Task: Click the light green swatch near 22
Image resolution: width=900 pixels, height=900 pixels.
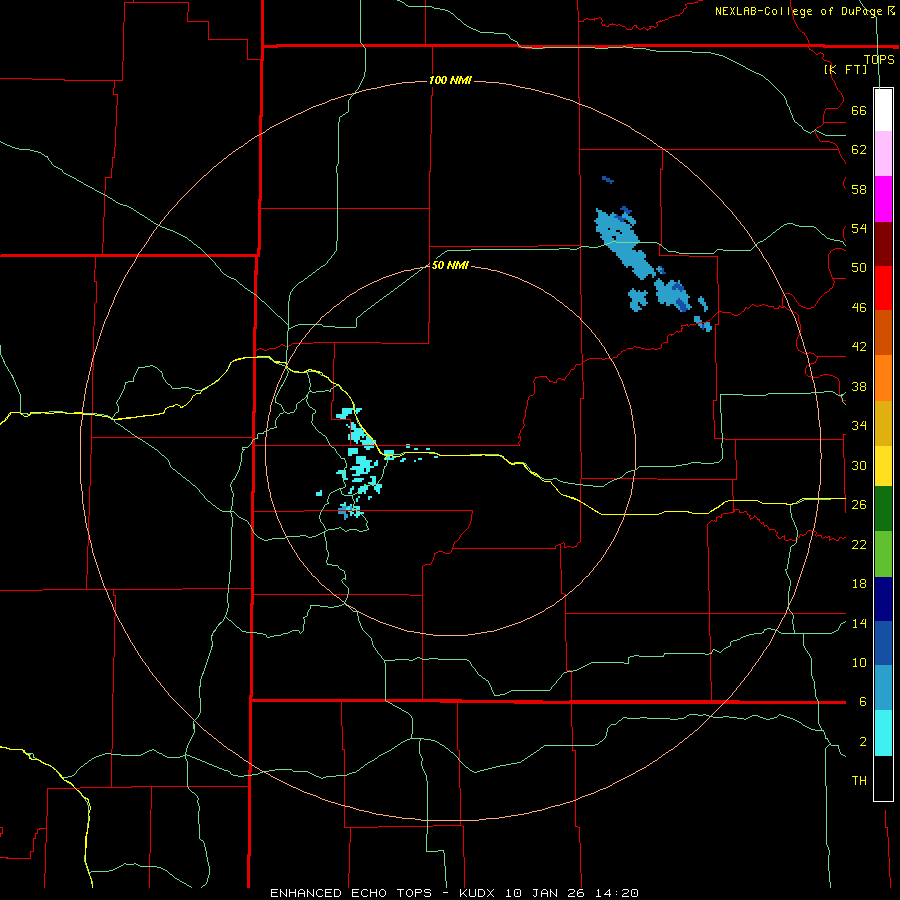Action: [x=883, y=553]
